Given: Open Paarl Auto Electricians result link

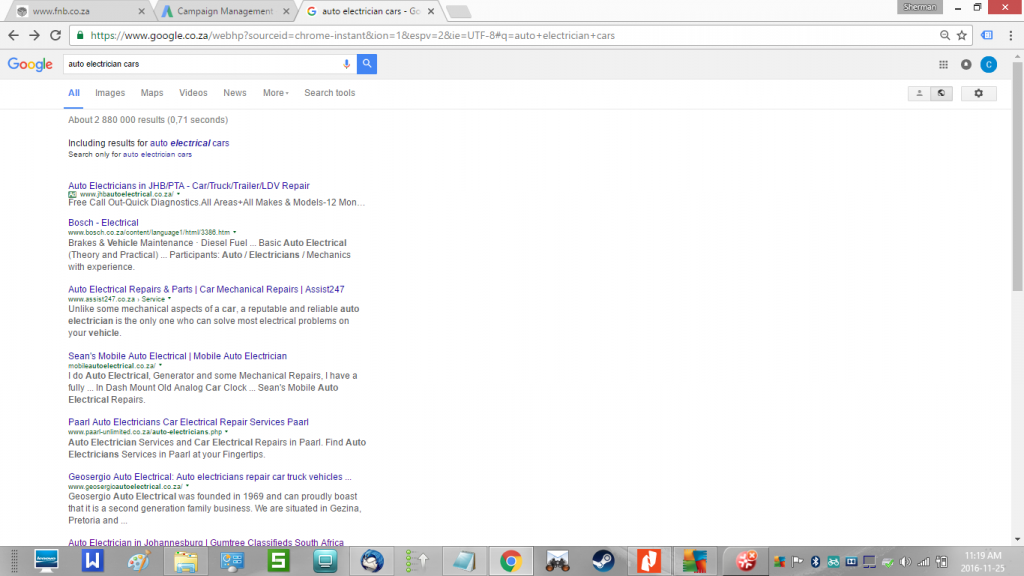Looking at the screenshot, I should tap(188, 422).
